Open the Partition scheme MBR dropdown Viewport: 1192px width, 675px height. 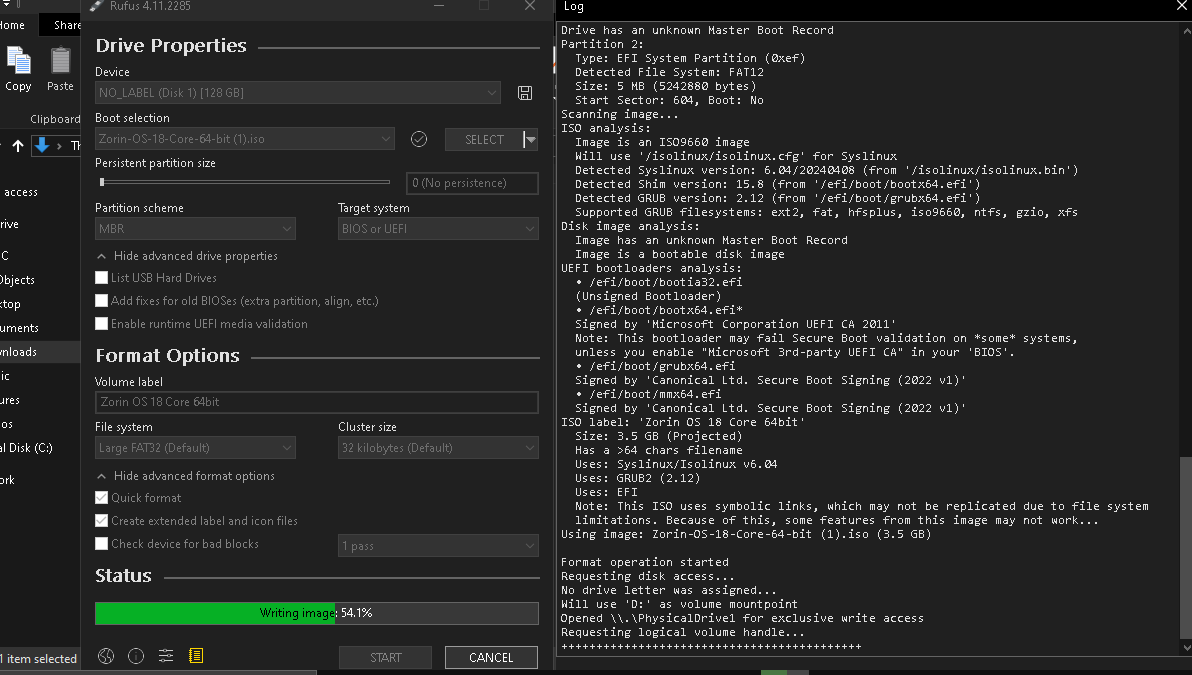tap(195, 230)
